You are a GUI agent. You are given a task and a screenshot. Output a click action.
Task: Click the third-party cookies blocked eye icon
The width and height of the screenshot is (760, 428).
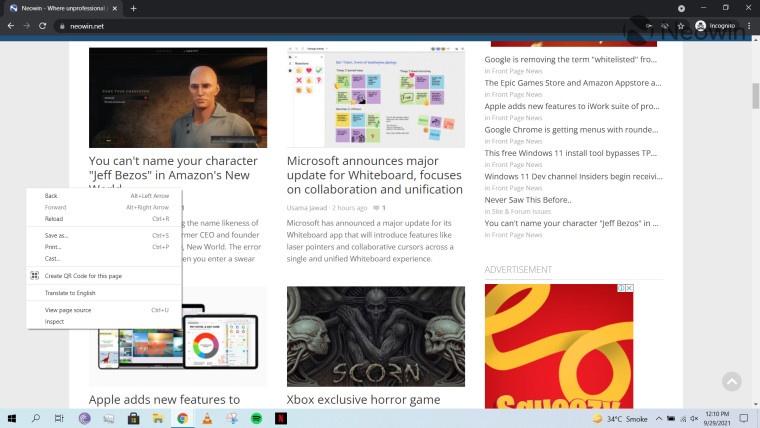(665, 26)
